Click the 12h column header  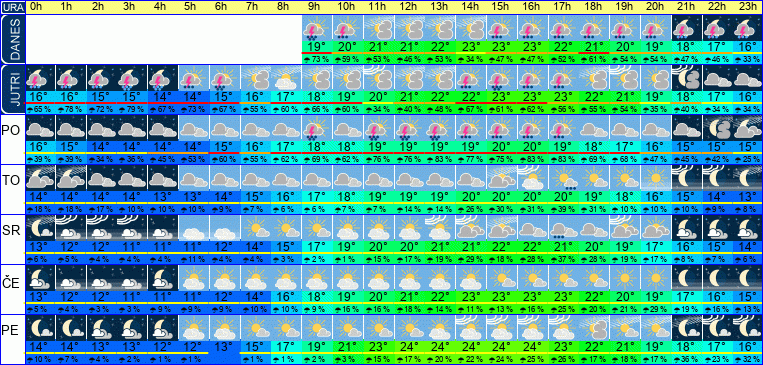pyautogui.click(x=409, y=7)
